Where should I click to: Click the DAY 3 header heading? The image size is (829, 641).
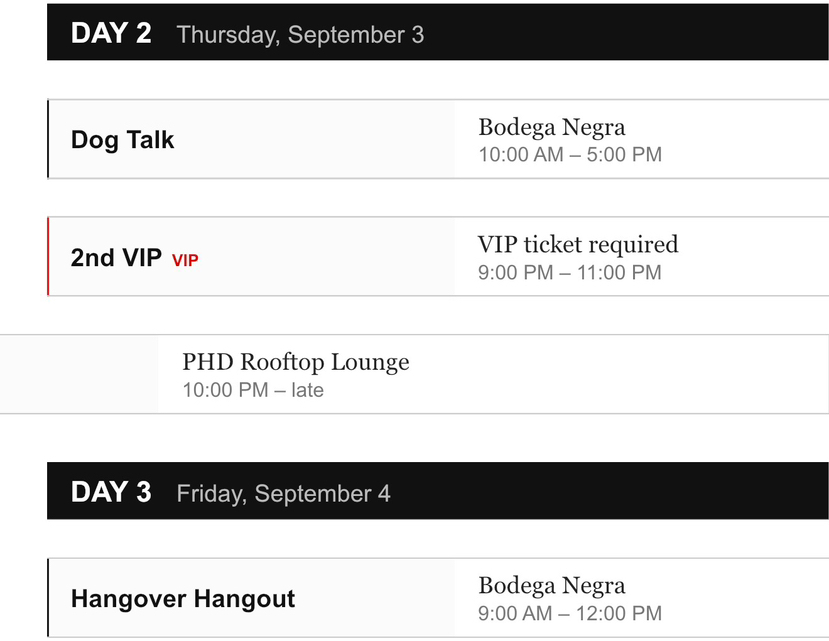click(x=111, y=491)
